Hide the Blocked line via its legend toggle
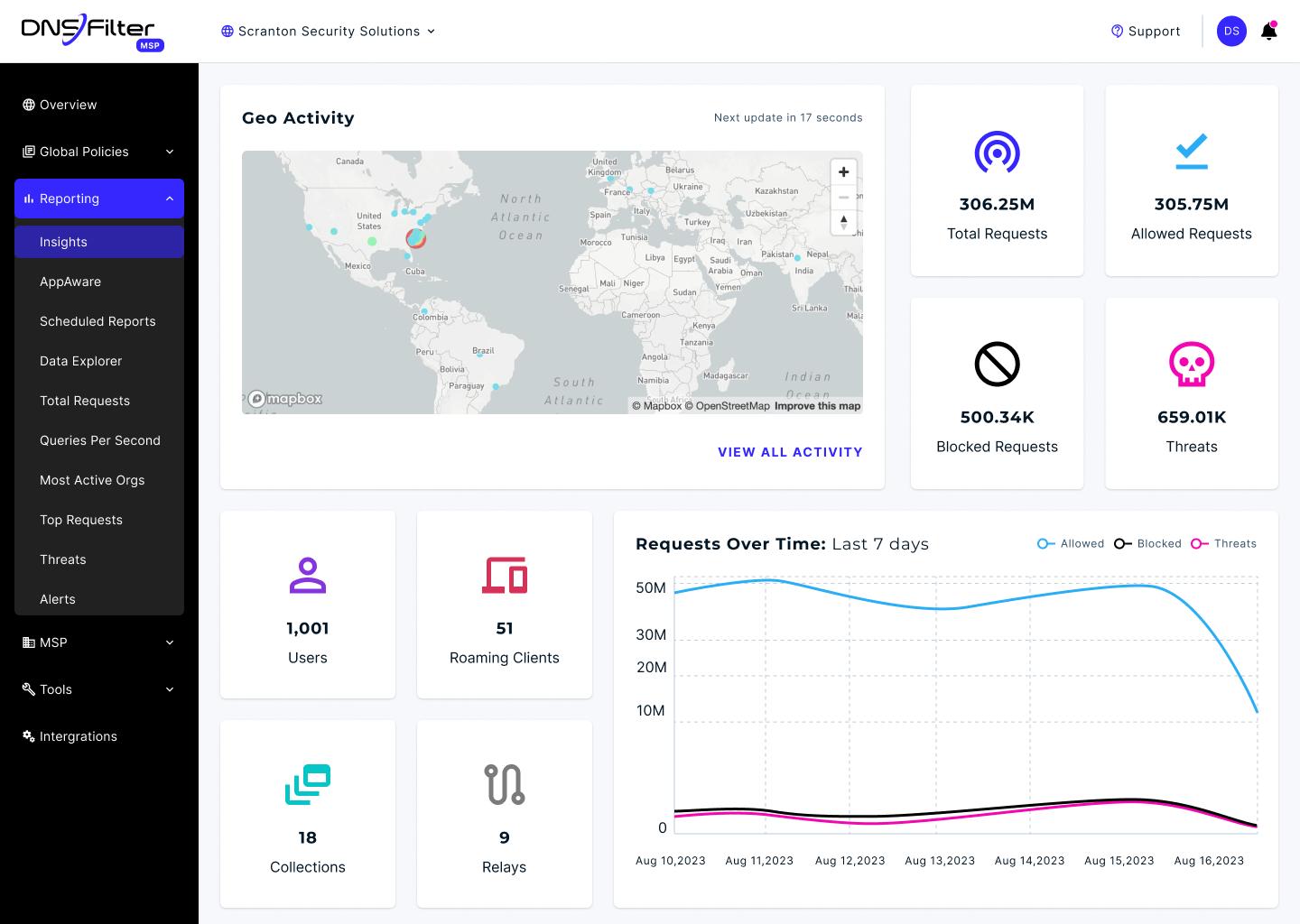Viewport: 1300px width, 924px height. coord(1147,543)
